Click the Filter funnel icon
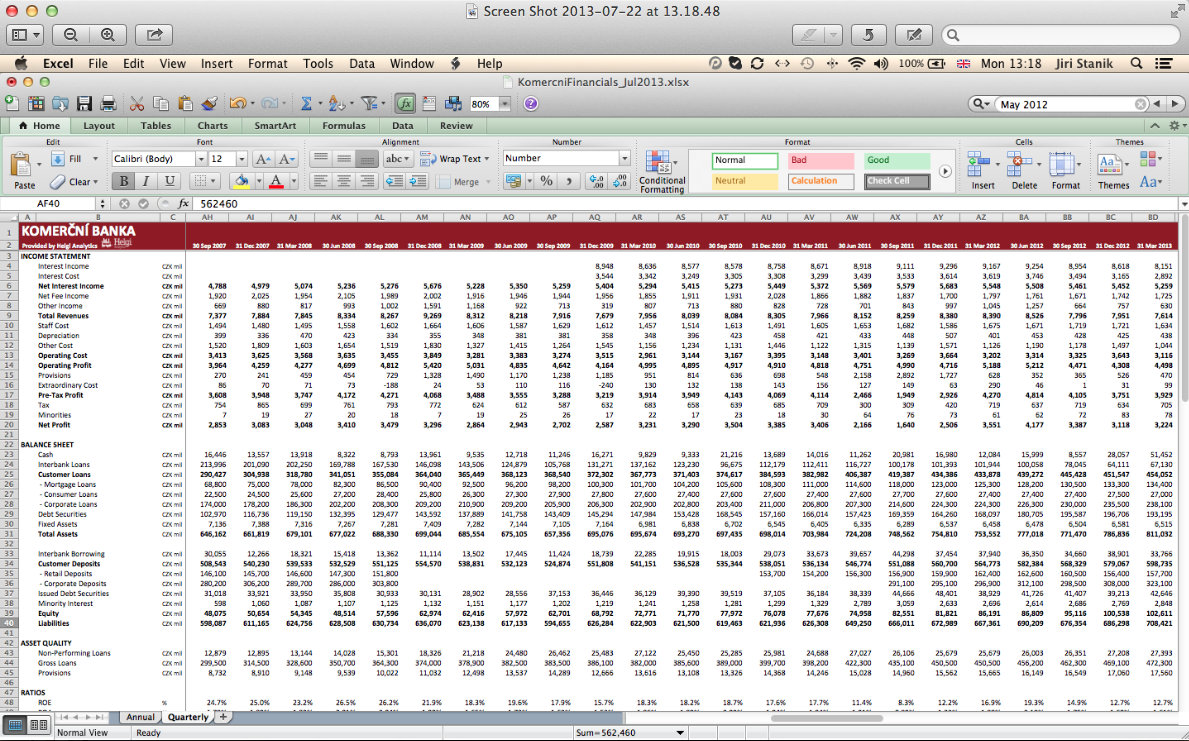Screen dimensions: 1189x741 pyautogui.click(x=369, y=104)
